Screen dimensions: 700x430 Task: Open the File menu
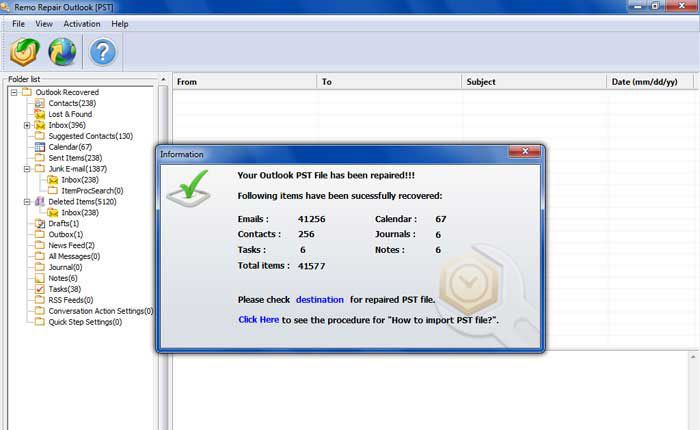18,23
